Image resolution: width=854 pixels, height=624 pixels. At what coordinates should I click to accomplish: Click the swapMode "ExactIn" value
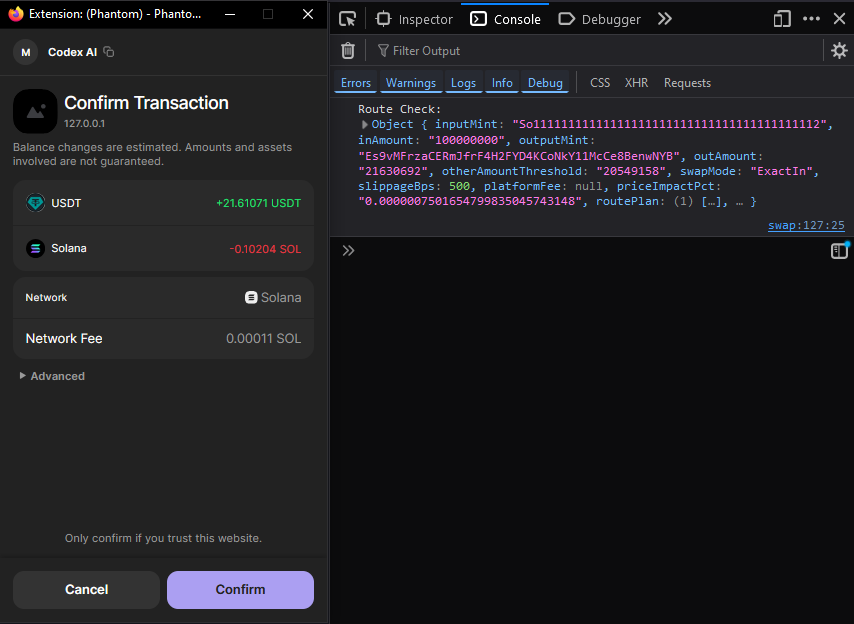(x=781, y=171)
